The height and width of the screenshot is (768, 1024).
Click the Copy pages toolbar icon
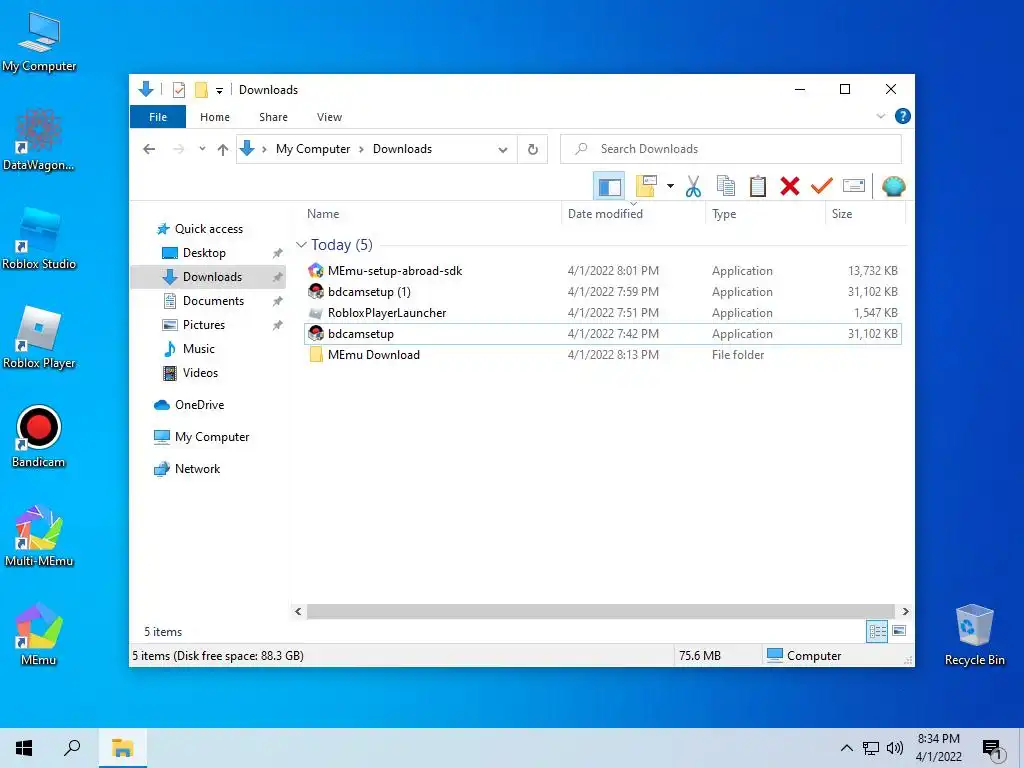coord(726,186)
